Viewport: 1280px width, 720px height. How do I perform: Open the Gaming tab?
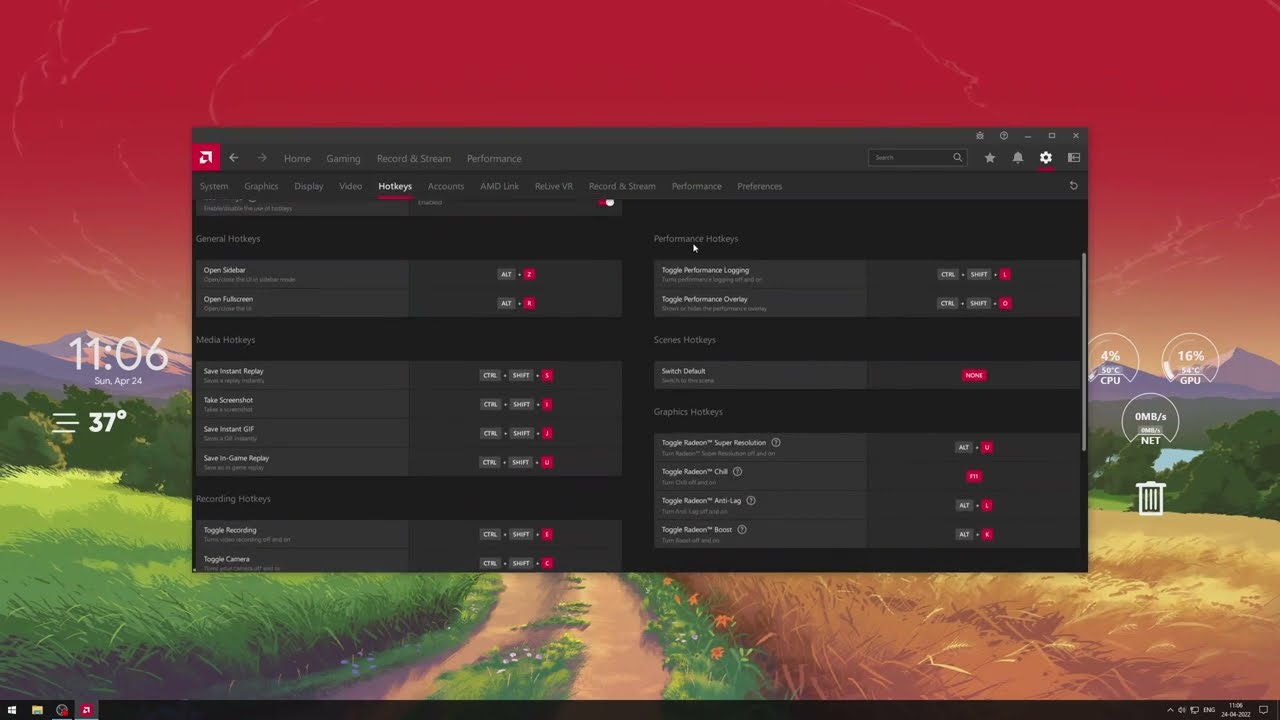tap(343, 158)
